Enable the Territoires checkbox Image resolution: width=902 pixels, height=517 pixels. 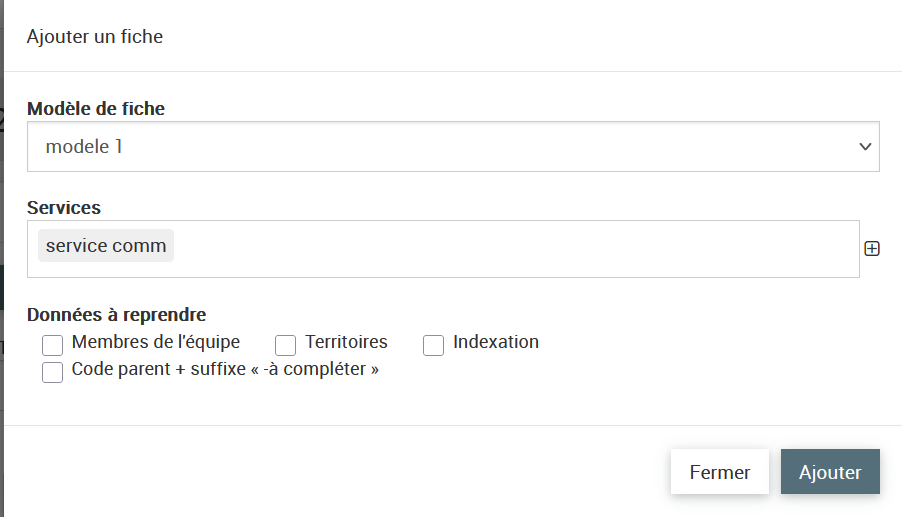(x=286, y=345)
